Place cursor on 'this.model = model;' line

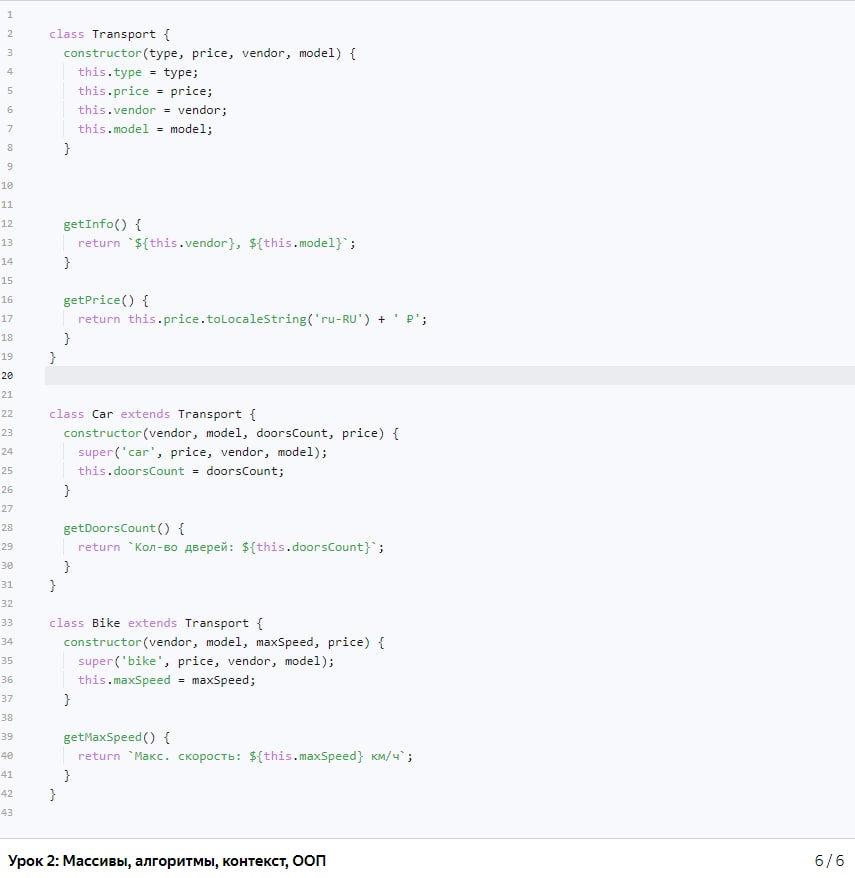coord(145,129)
